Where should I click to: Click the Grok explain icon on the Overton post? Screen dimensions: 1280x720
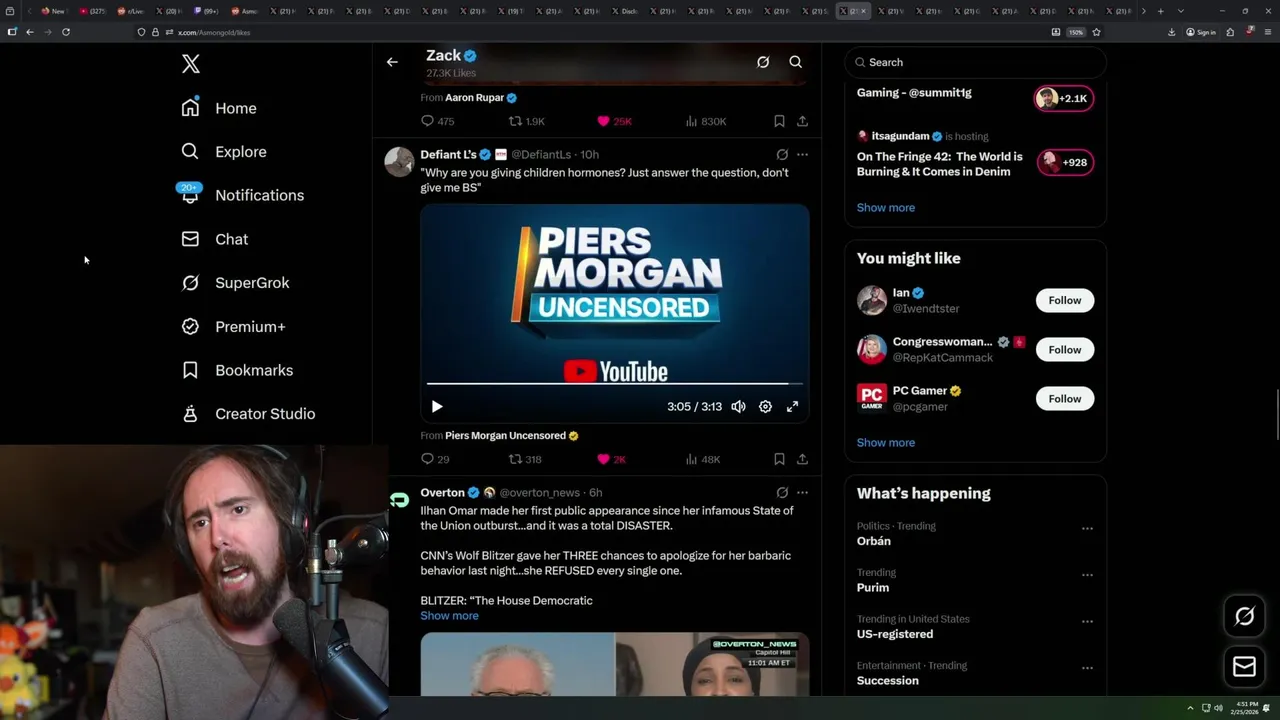(782, 493)
